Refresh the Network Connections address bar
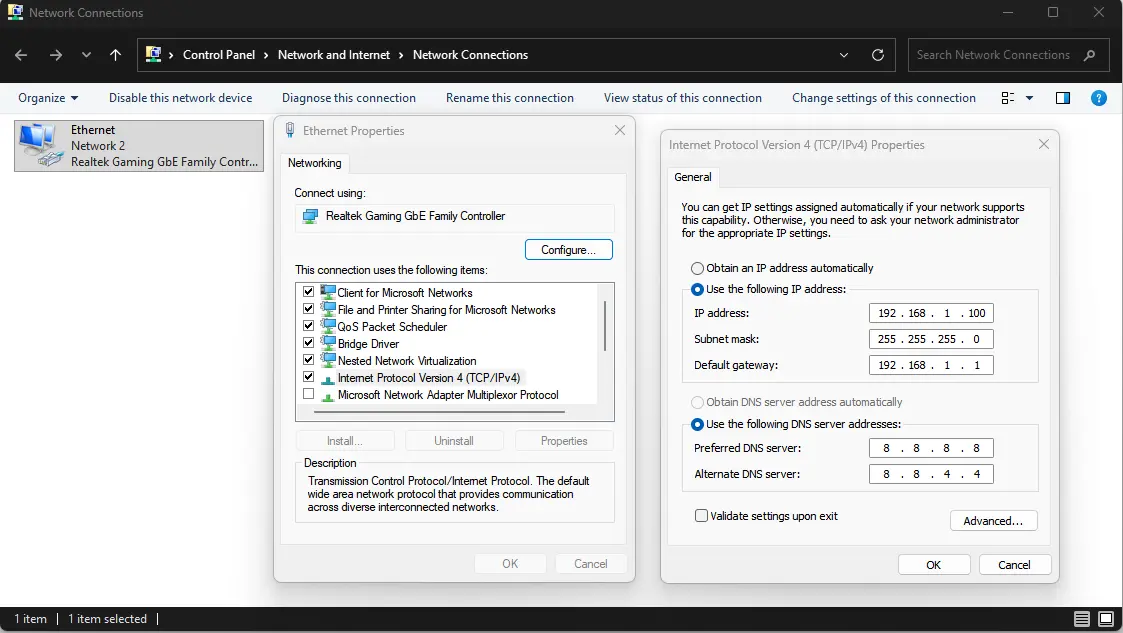This screenshot has width=1123, height=633. coord(878,55)
